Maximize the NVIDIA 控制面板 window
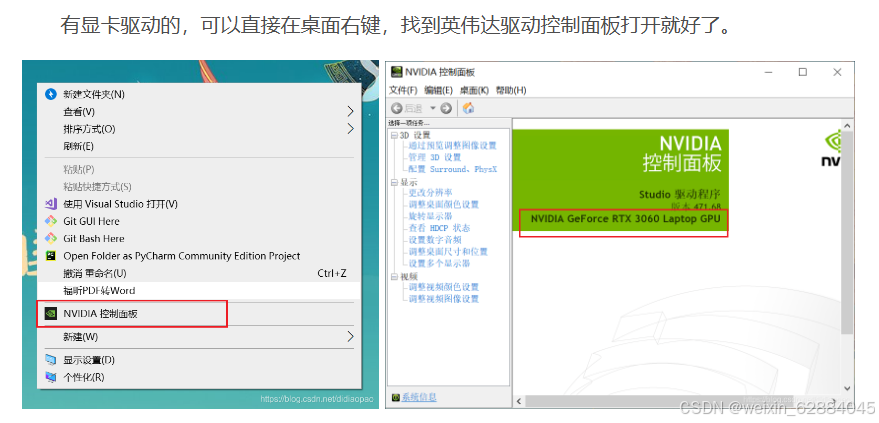Image resolution: width=879 pixels, height=423 pixels. point(803,72)
